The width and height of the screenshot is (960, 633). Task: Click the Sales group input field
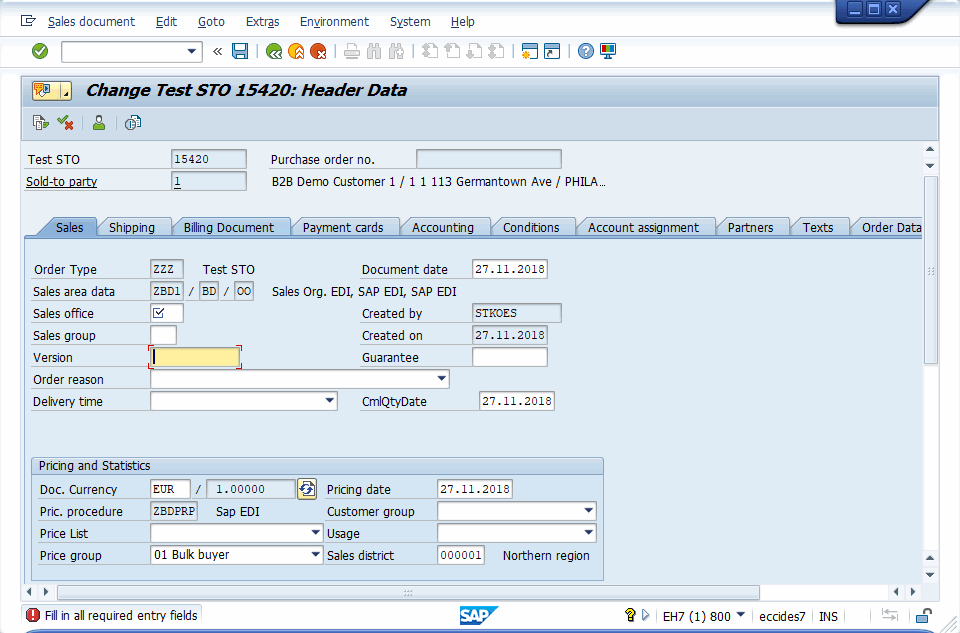tap(163, 335)
